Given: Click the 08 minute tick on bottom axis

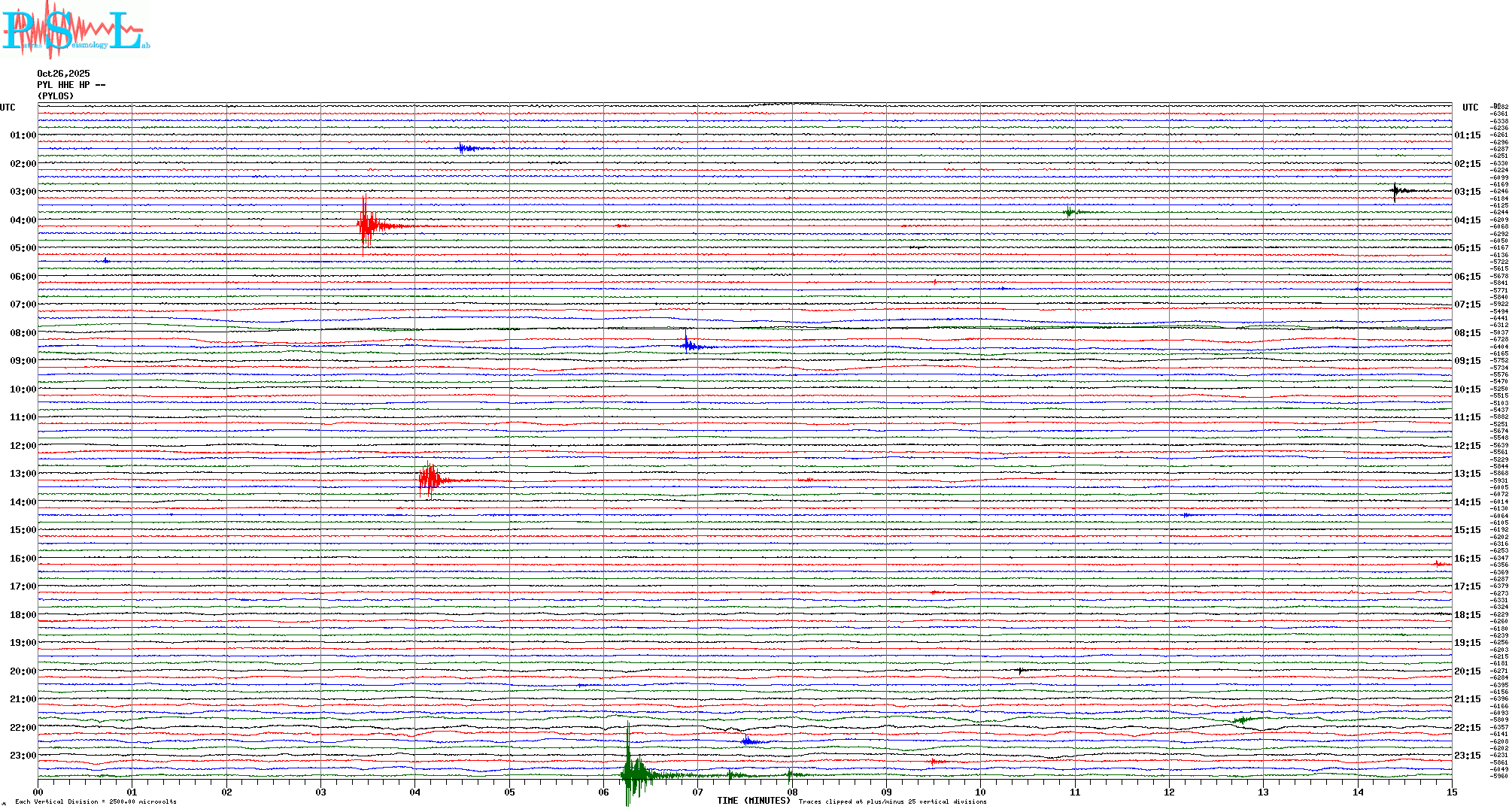Looking at the screenshot, I should (792, 792).
